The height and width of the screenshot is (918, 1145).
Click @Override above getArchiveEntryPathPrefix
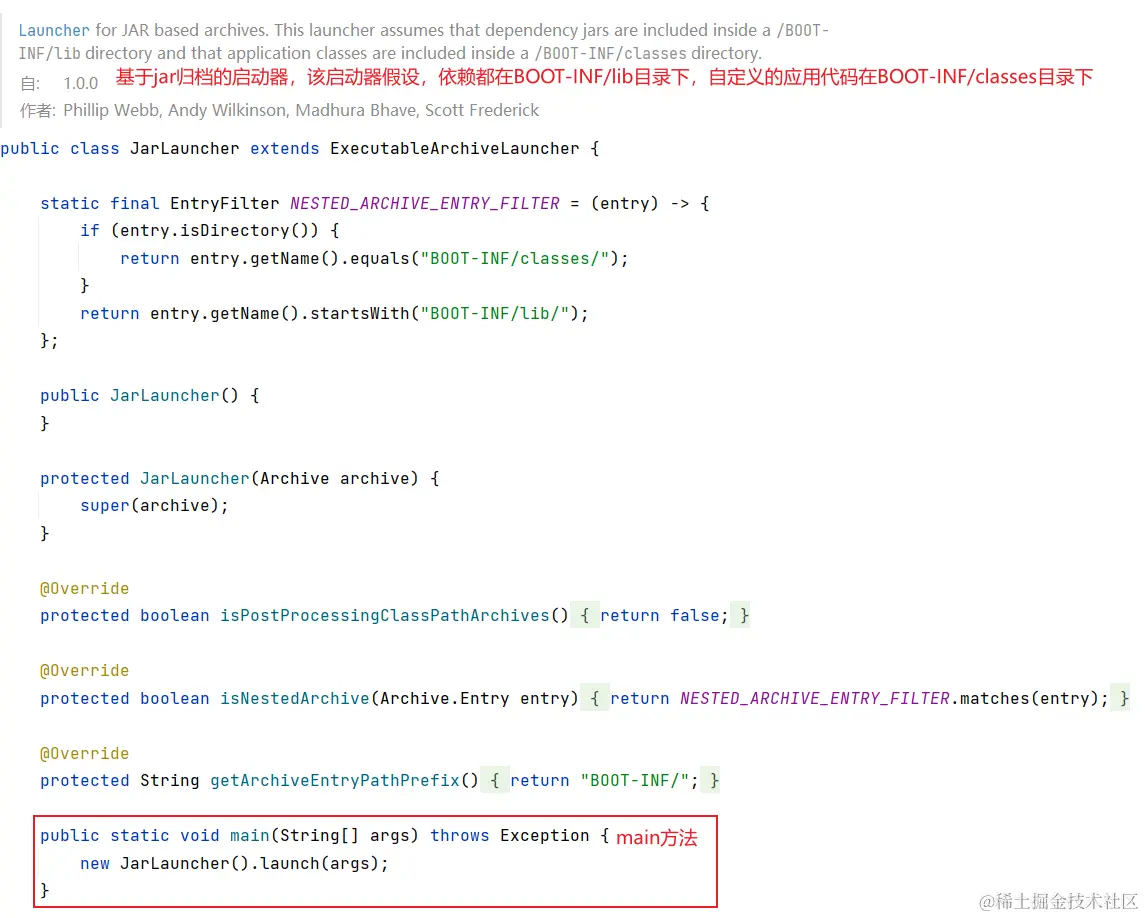(x=85, y=754)
